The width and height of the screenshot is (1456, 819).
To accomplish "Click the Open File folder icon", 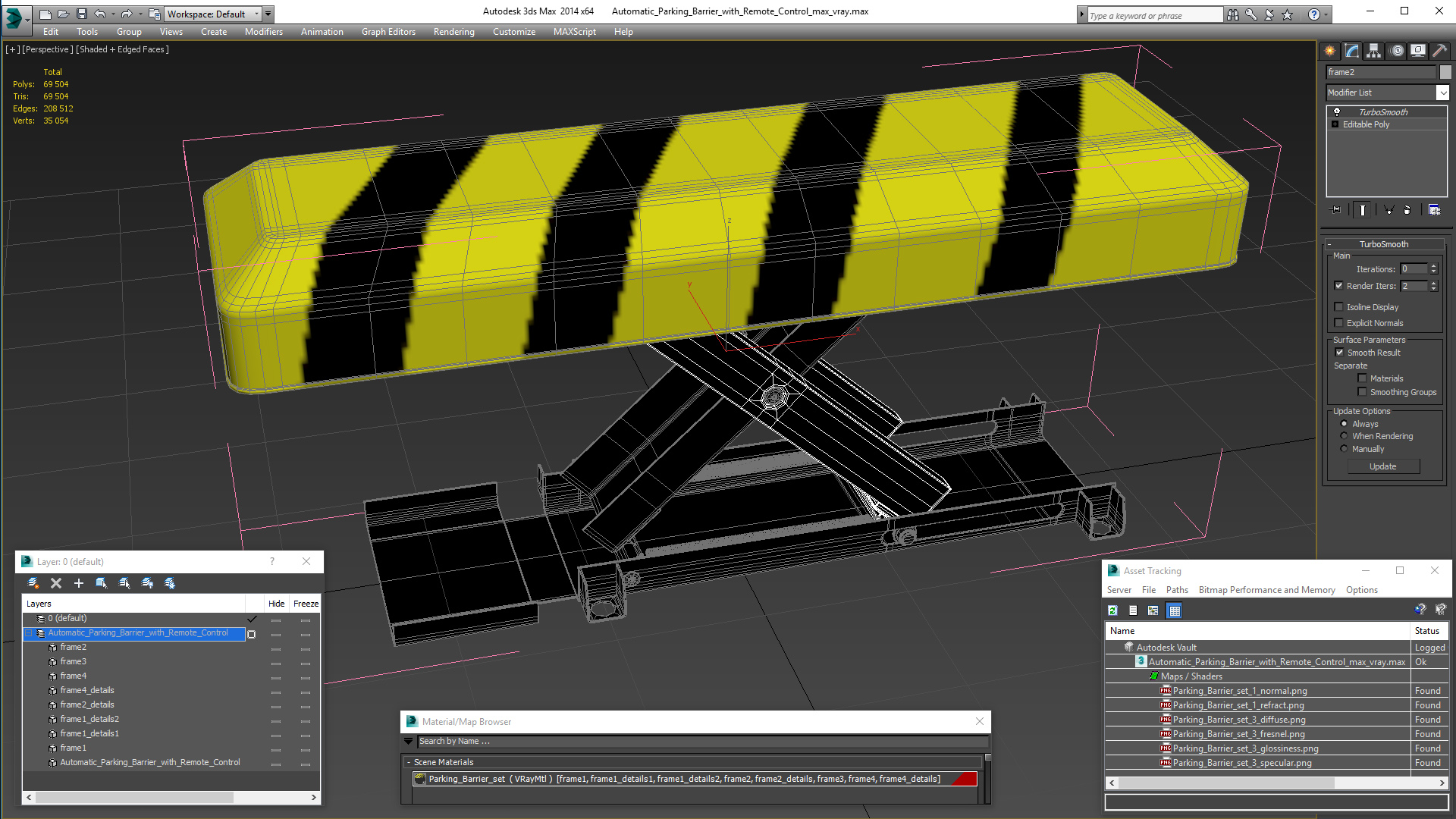I will (x=64, y=14).
